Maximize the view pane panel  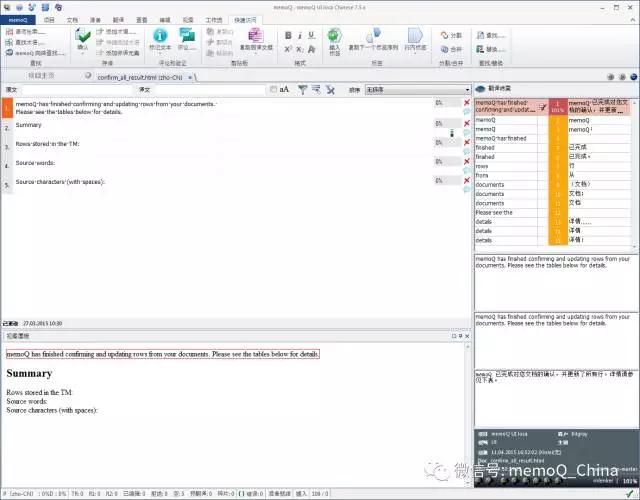[x=453, y=336]
